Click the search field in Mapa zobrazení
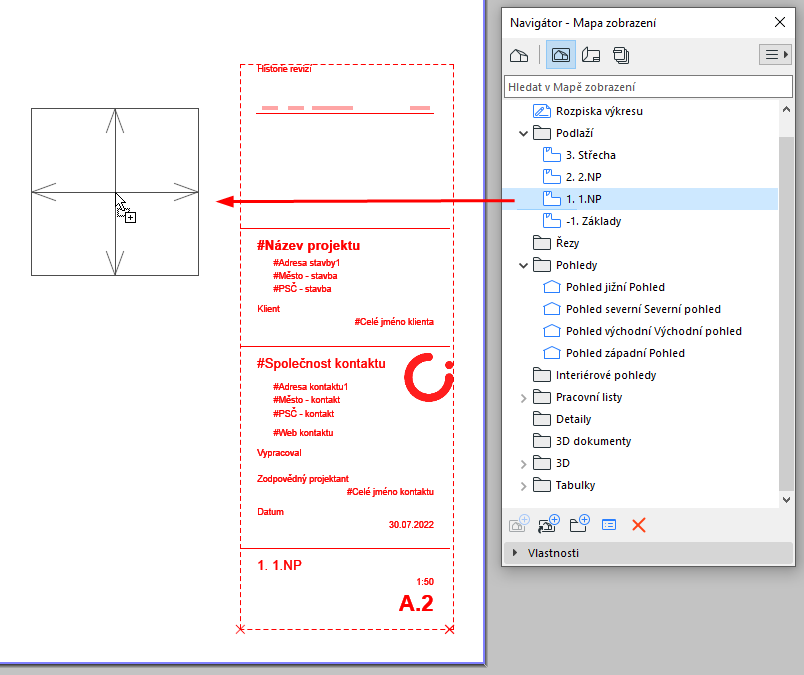This screenshot has height=675, width=804. click(x=648, y=87)
